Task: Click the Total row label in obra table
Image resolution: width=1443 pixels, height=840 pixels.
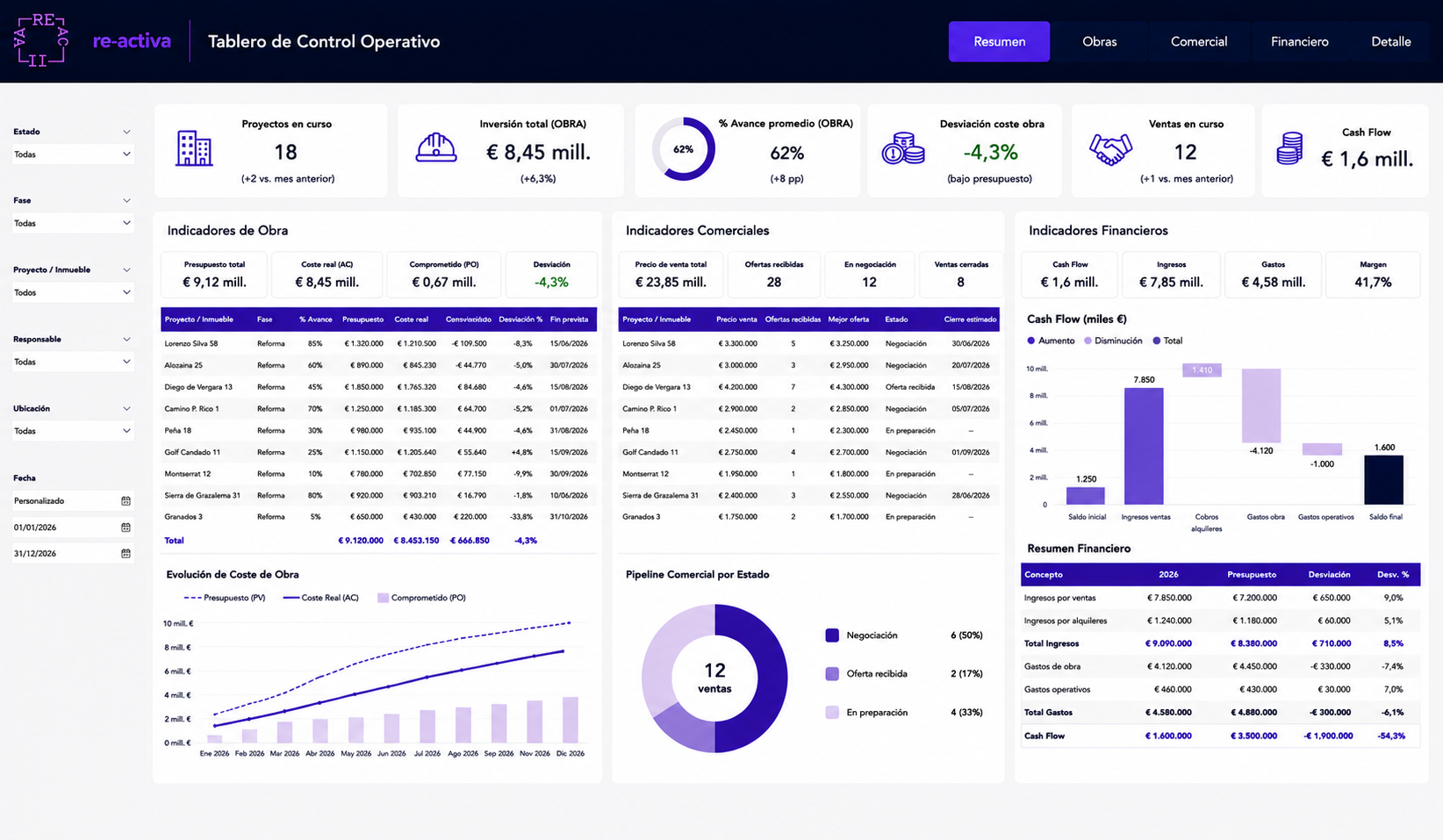Action: point(174,541)
